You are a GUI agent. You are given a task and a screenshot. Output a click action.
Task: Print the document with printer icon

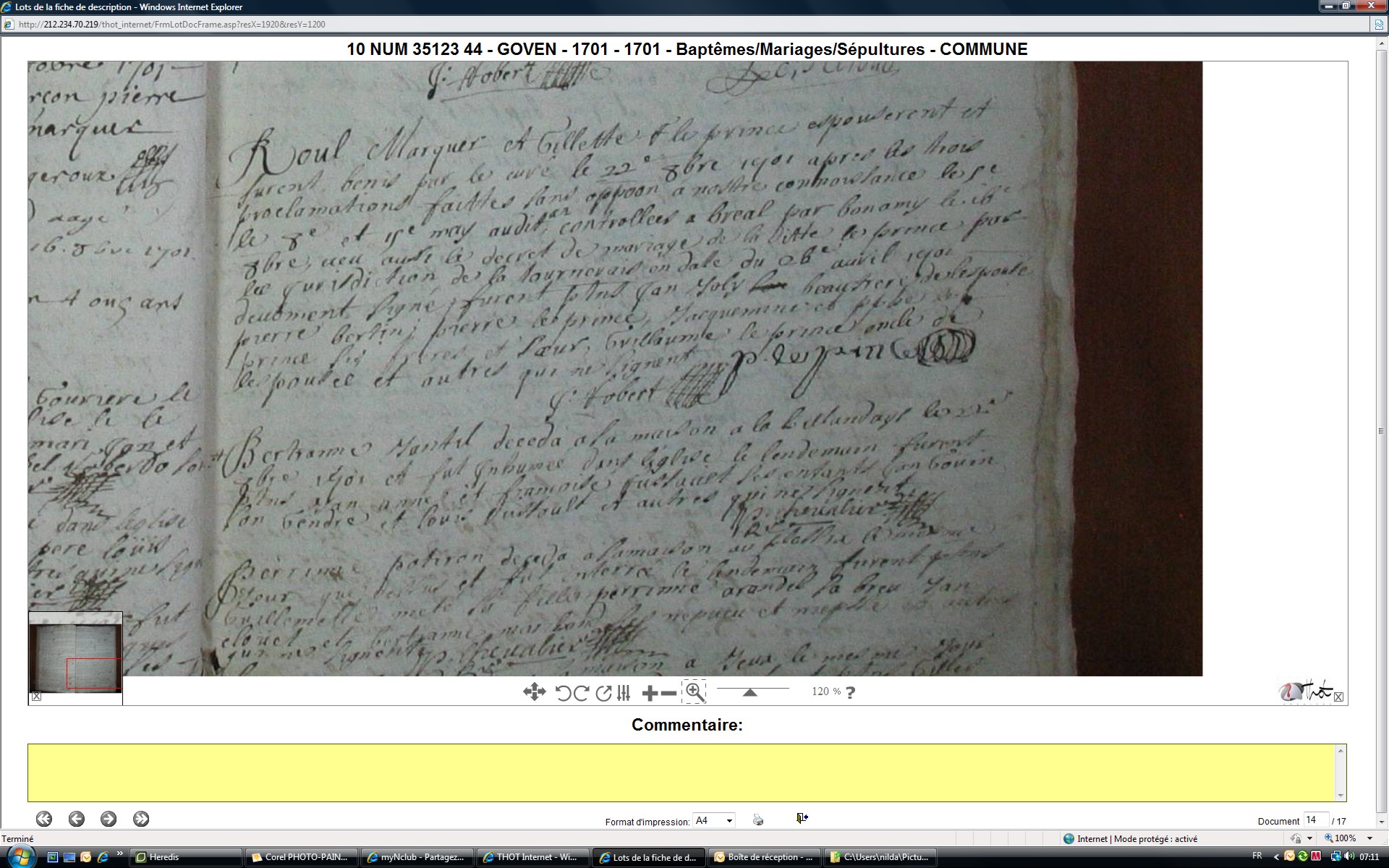click(x=758, y=820)
